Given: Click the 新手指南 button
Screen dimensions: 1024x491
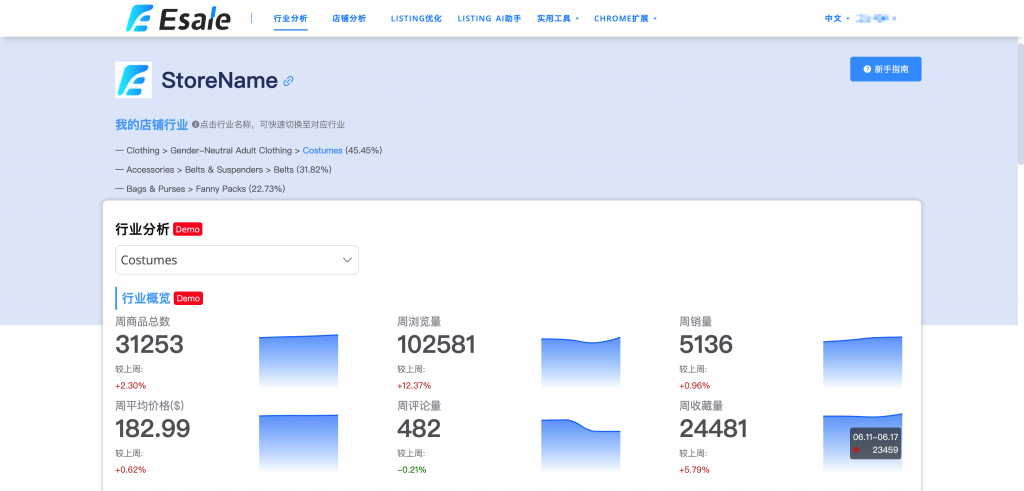Looking at the screenshot, I should (x=885, y=69).
